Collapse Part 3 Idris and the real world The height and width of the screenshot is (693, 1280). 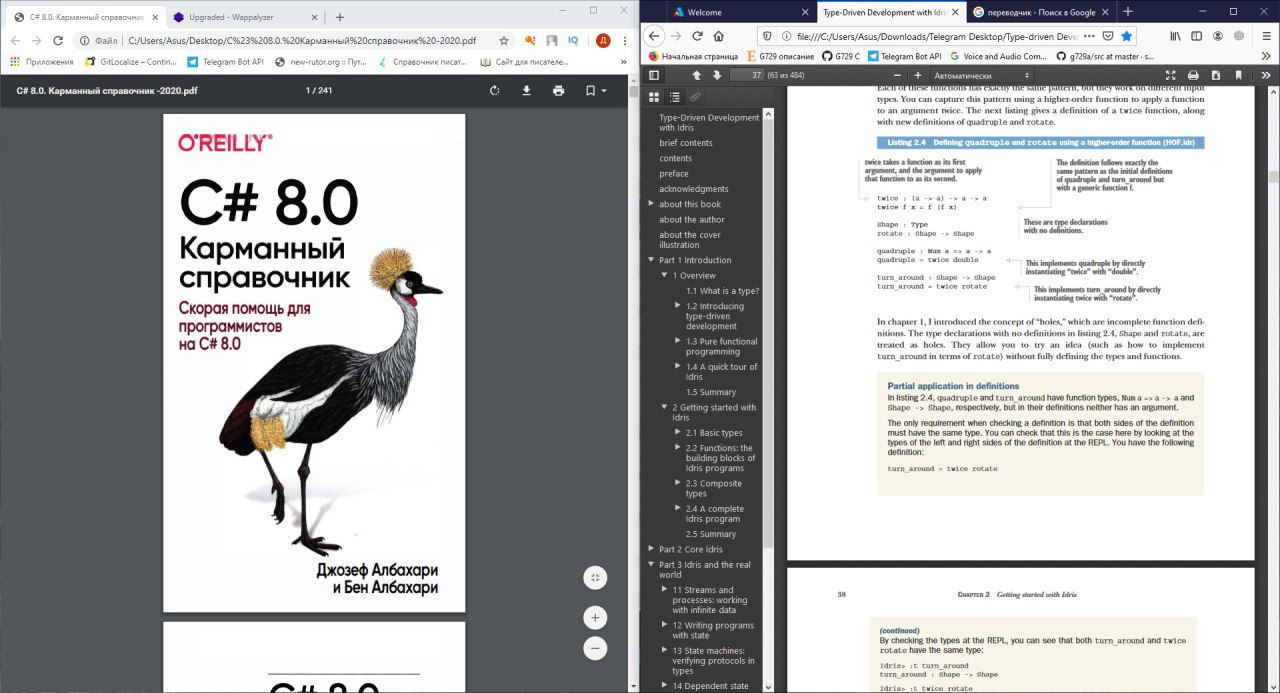[x=652, y=565]
